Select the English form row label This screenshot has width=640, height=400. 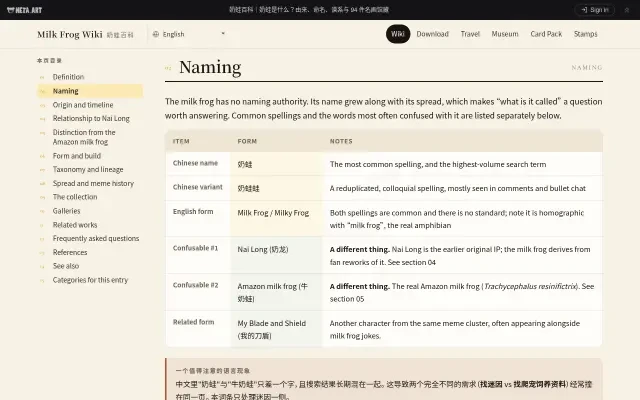click(193, 211)
